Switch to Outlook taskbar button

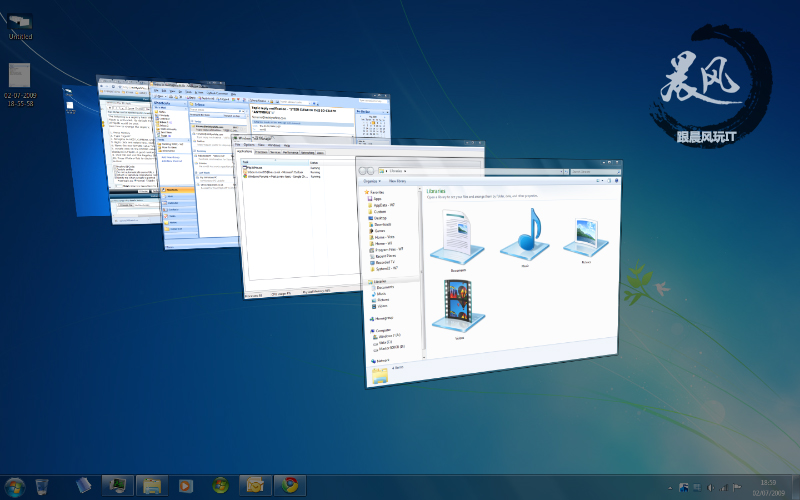(x=255, y=485)
